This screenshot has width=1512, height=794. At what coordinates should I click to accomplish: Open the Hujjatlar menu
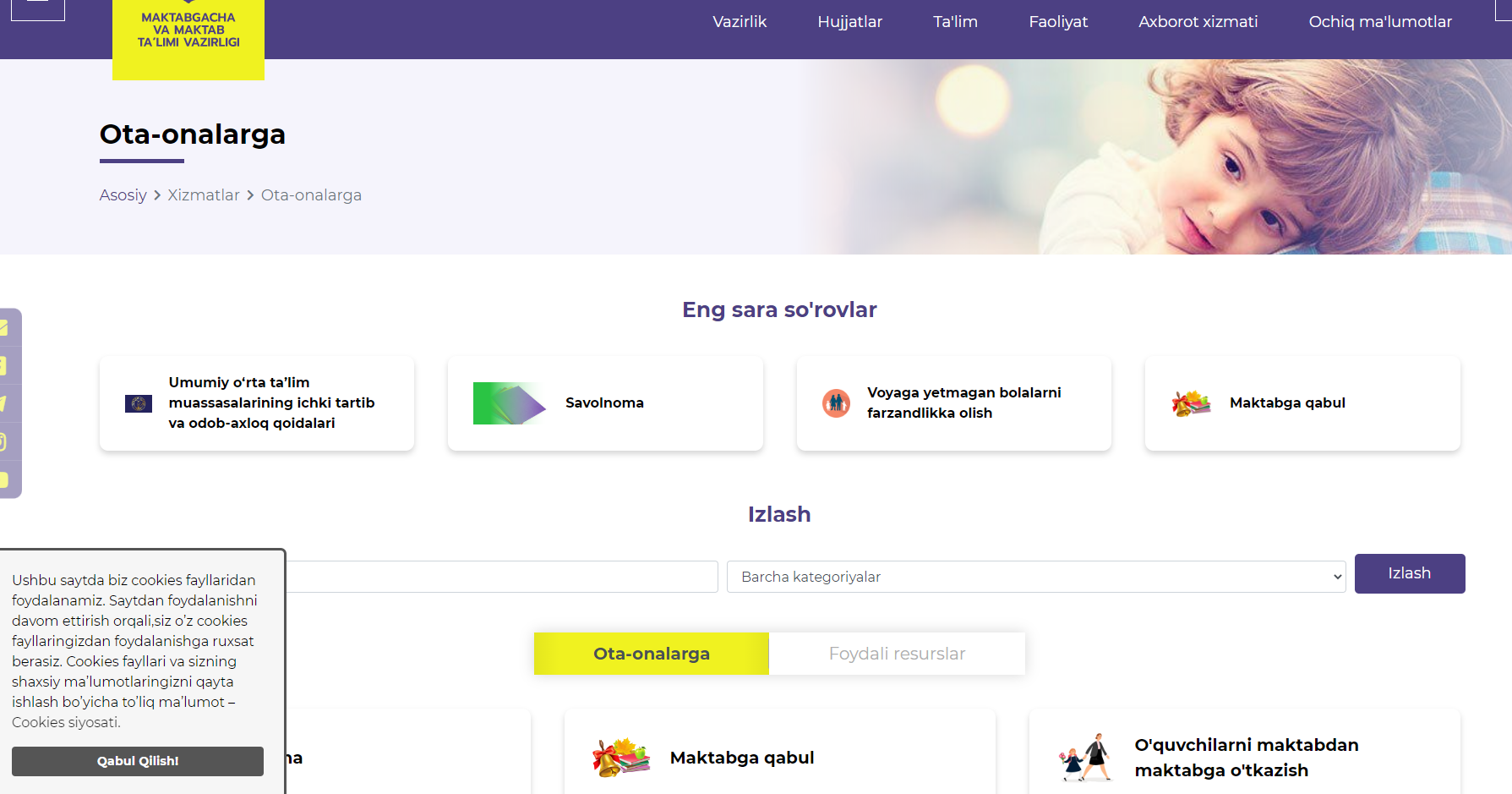coord(849,22)
